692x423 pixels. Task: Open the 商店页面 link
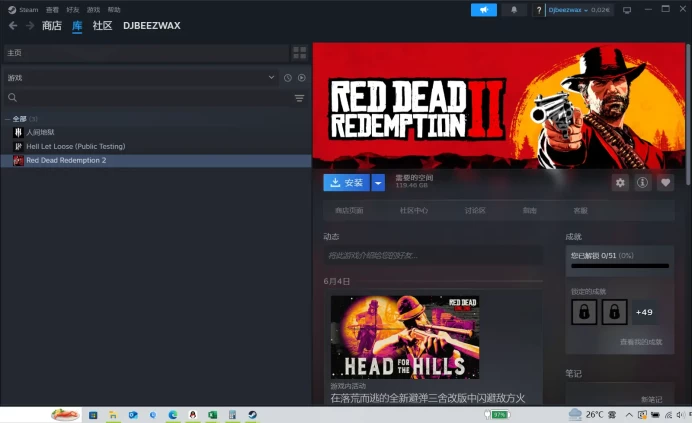pyautogui.click(x=349, y=211)
